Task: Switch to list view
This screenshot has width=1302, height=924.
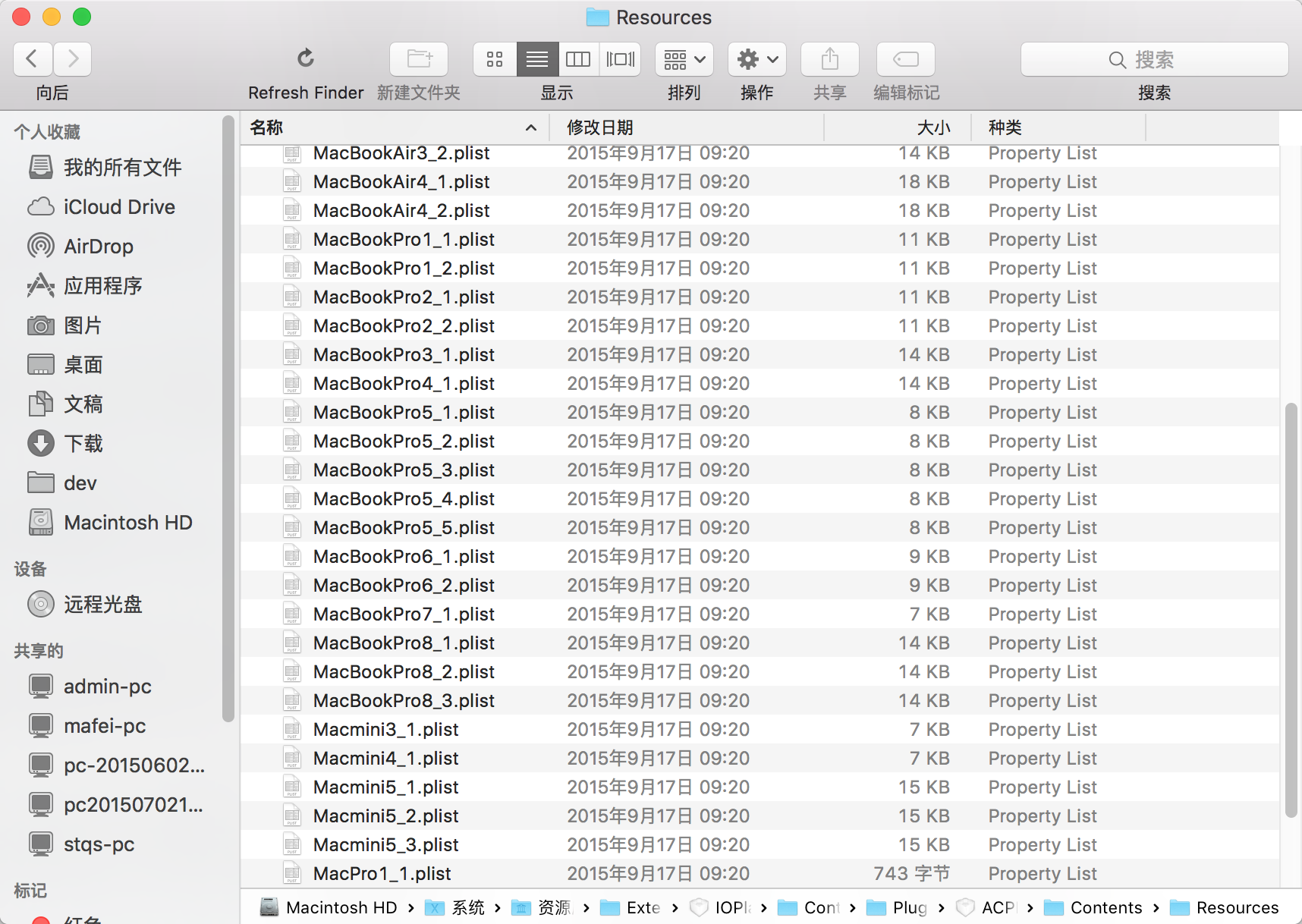Action: [x=537, y=59]
